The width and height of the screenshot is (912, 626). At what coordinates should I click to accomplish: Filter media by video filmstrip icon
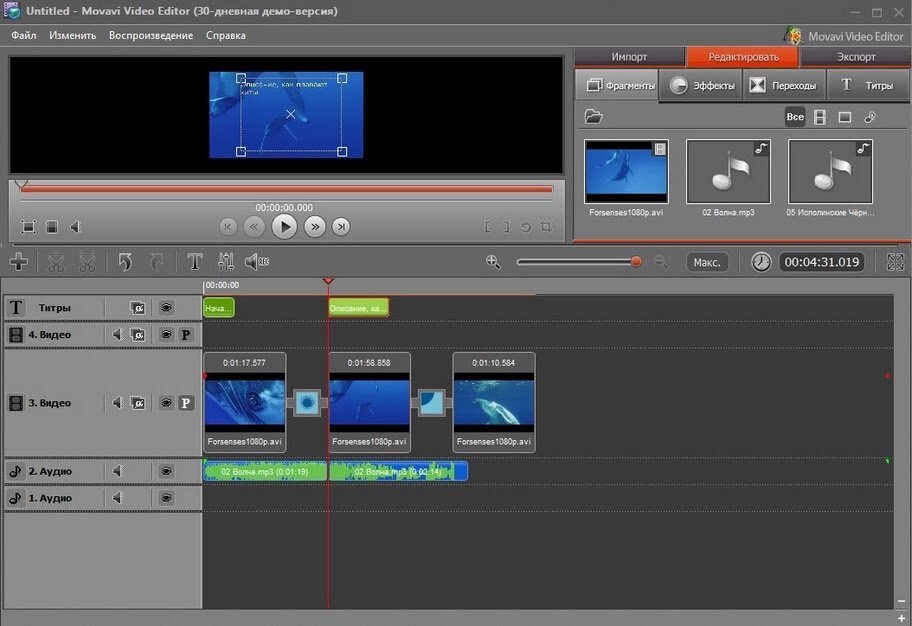click(x=820, y=117)
